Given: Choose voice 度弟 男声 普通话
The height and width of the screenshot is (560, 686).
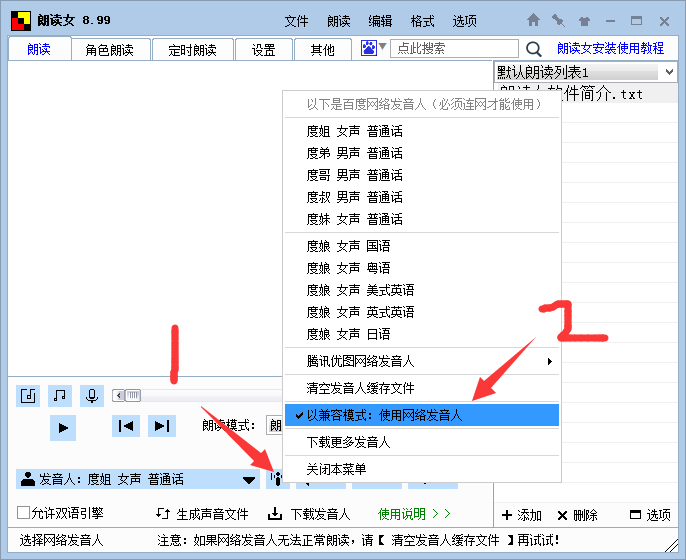Looking at the screenshot, I should (422, 153).
